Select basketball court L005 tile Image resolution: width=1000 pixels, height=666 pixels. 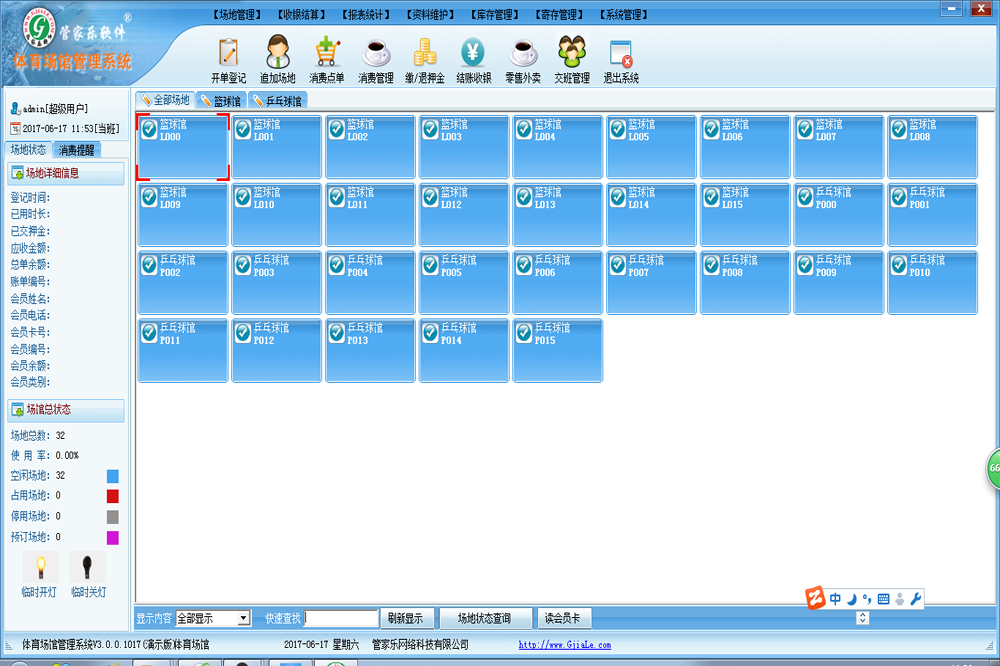[651, 147]
